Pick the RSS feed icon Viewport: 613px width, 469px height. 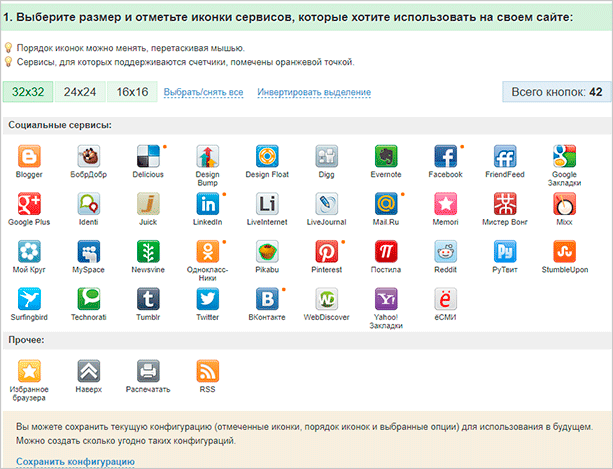pos(208,371)
